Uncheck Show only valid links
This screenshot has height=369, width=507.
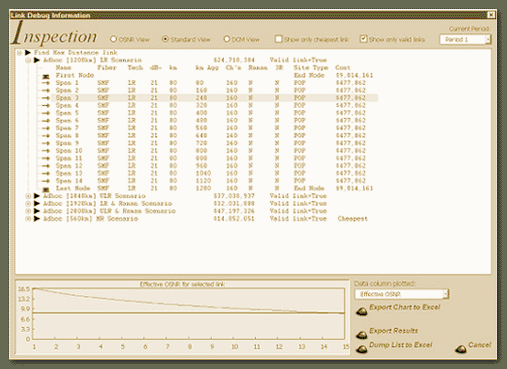coord(363,39)
